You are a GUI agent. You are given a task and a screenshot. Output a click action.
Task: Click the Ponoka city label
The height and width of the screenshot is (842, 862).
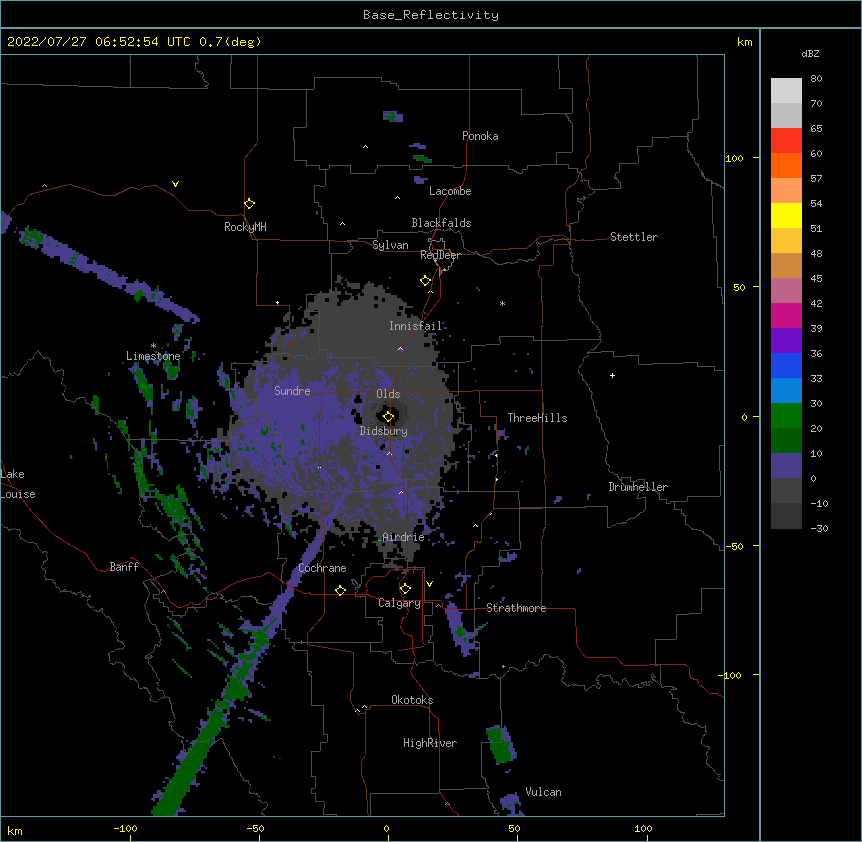coord(480,136)
